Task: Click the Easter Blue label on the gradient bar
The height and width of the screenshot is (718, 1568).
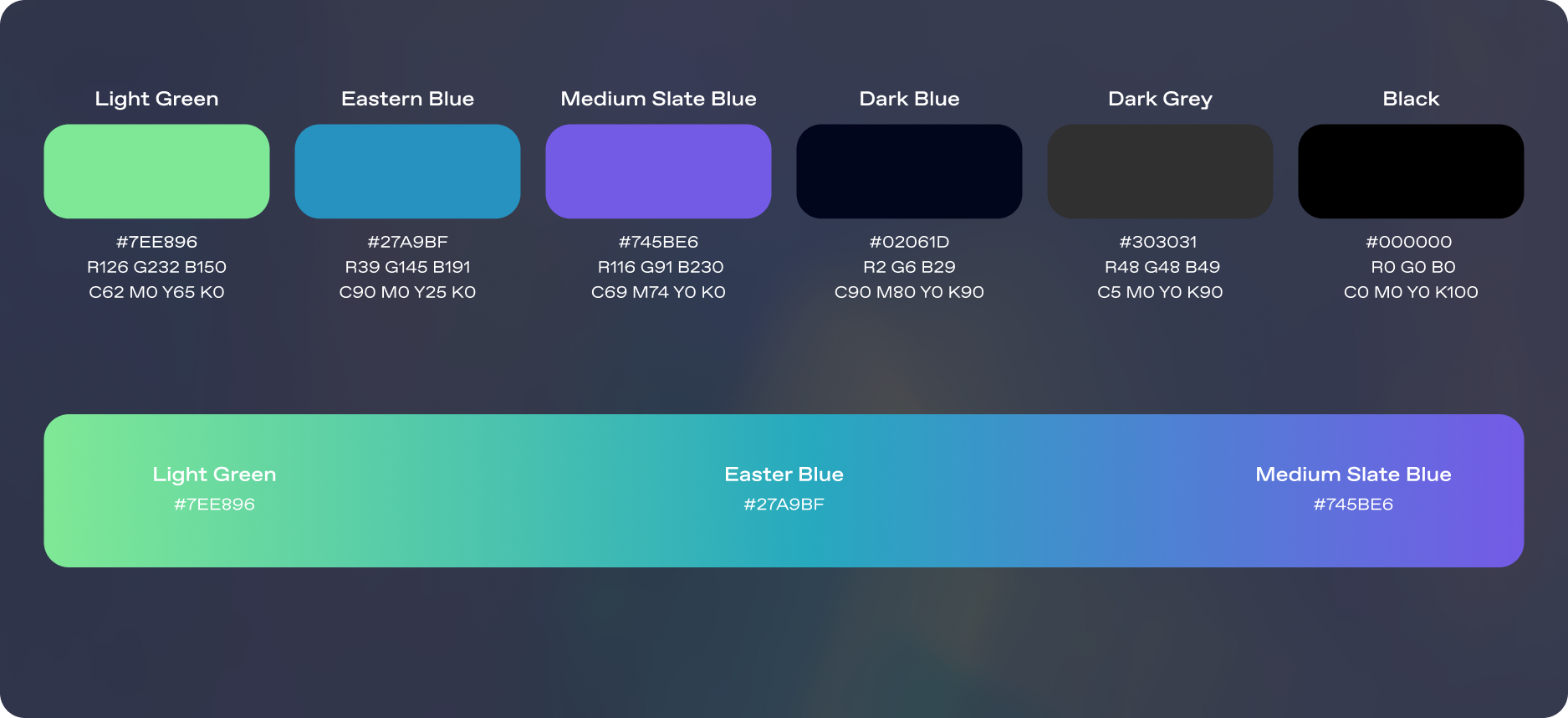Action: pos(784,474)
